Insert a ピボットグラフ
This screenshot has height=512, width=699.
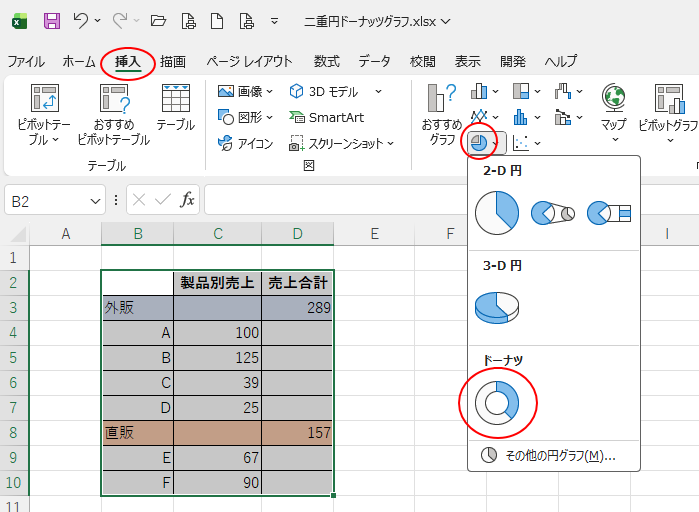[667, 112]
